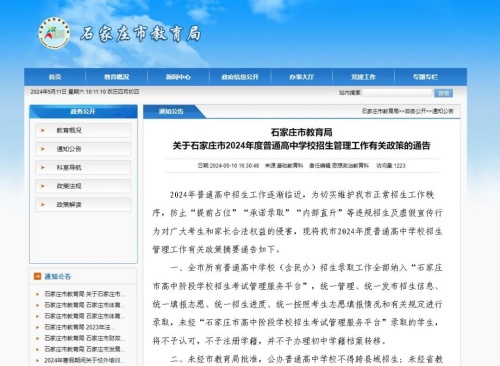The height and width of the screenshot is (366, 500).
Task: Click the 通知公告 tab above the article
Action: 171,112
